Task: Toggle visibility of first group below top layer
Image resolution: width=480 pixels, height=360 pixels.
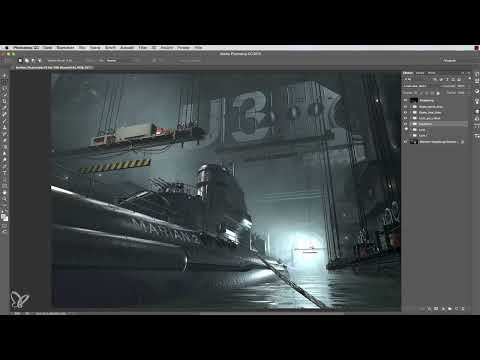Action: [x=406, y=107]
